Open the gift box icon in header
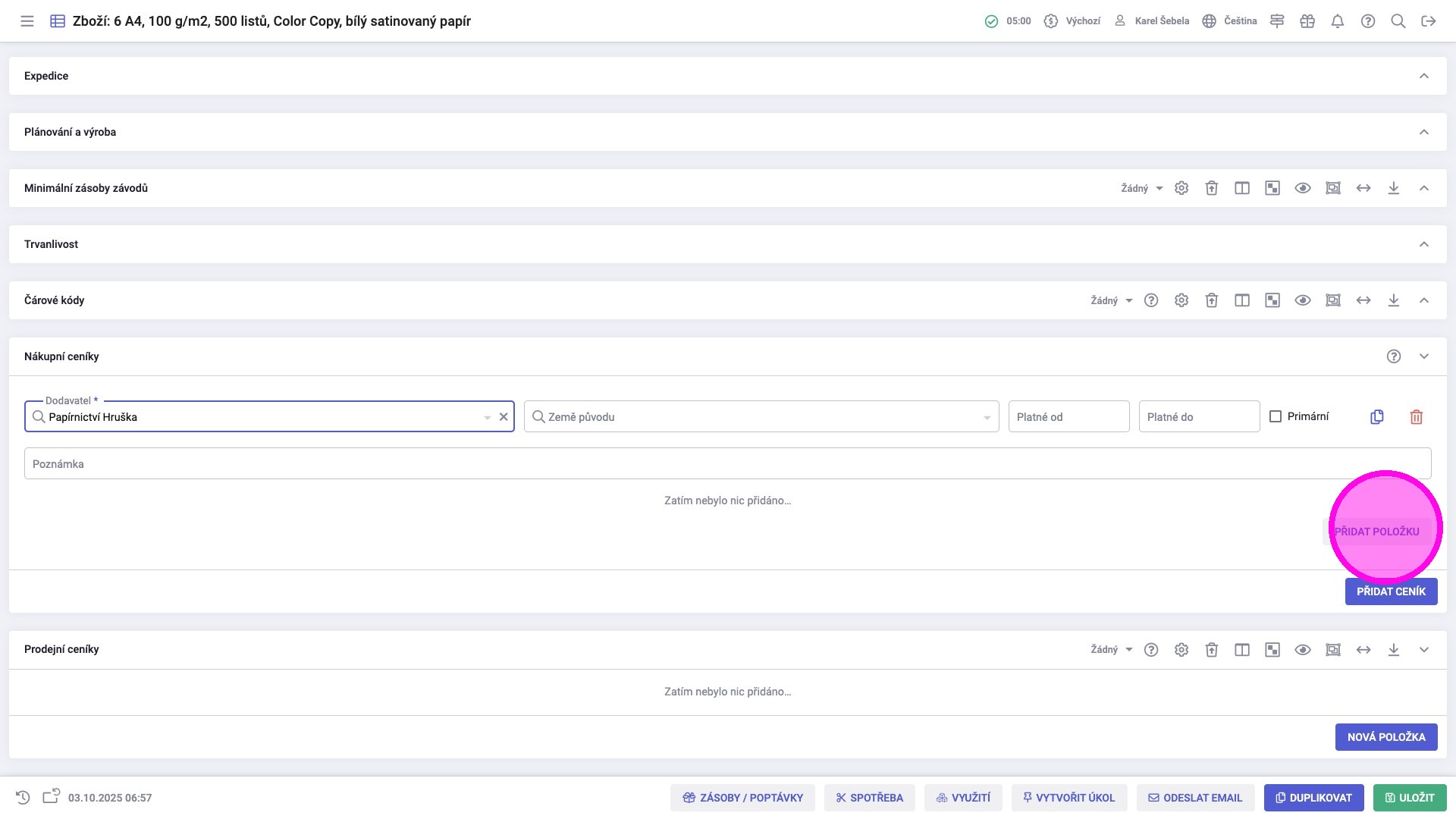This screenshot has width=1456, height=819. pos(1307,21)
